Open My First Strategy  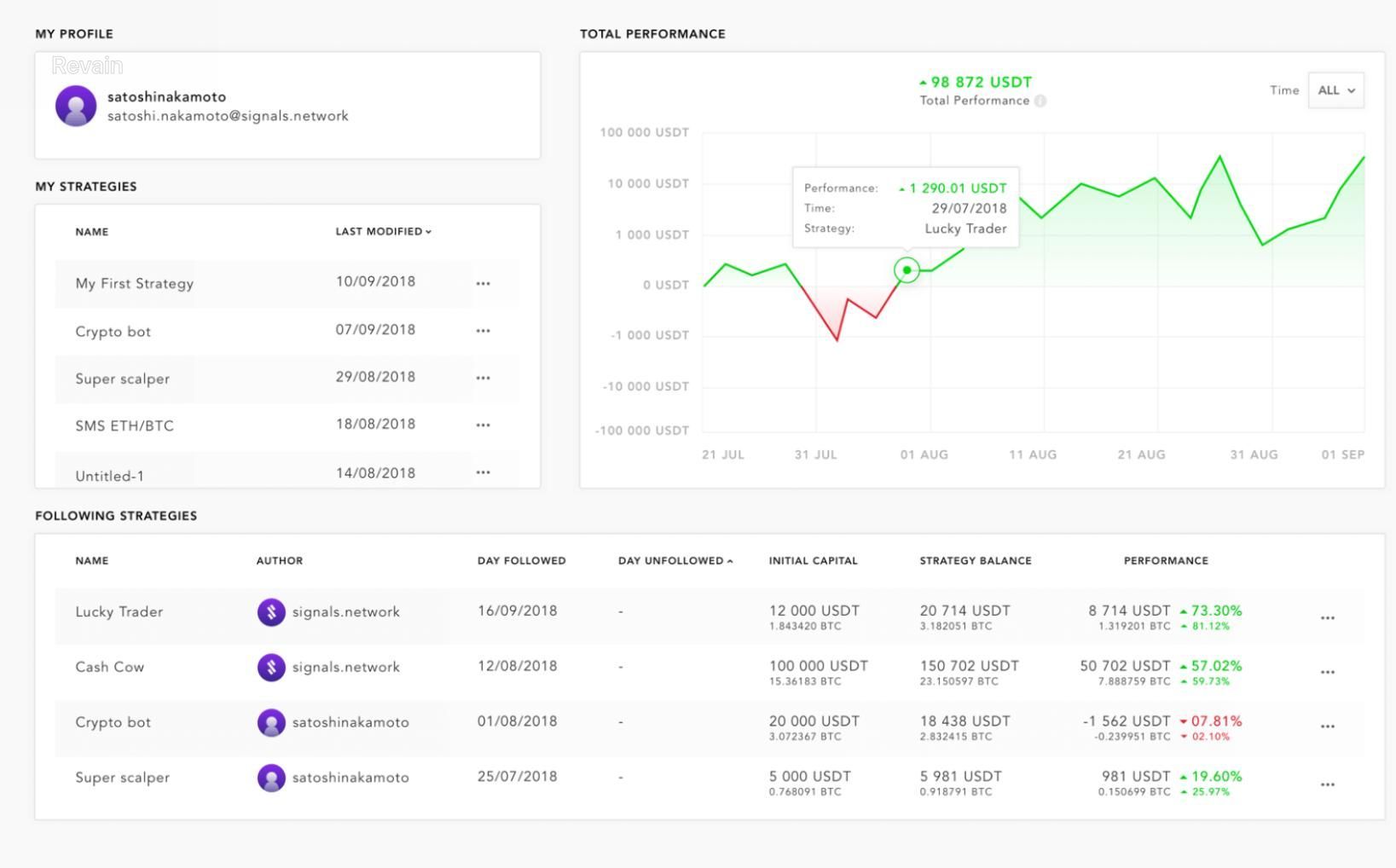(x=135, y=284)
